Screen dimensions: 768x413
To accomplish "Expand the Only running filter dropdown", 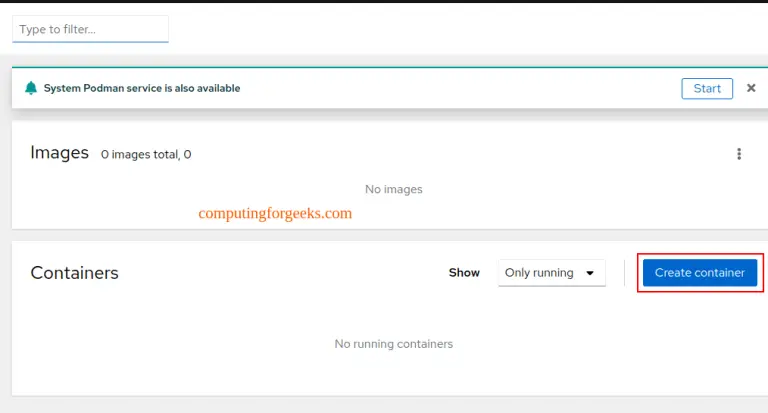I will [x=551, y=273].
